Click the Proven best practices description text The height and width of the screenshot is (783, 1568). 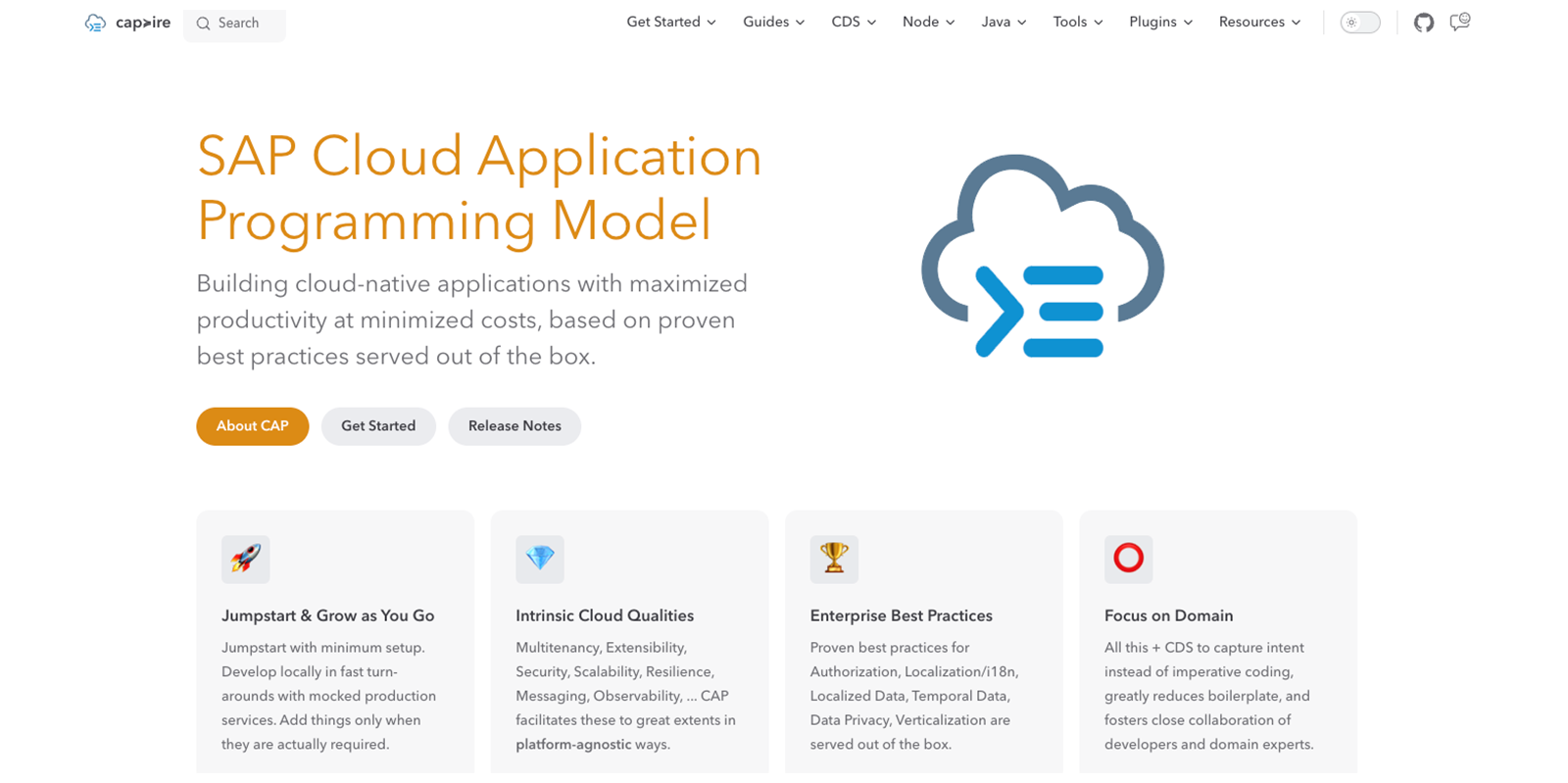(914, 696)
